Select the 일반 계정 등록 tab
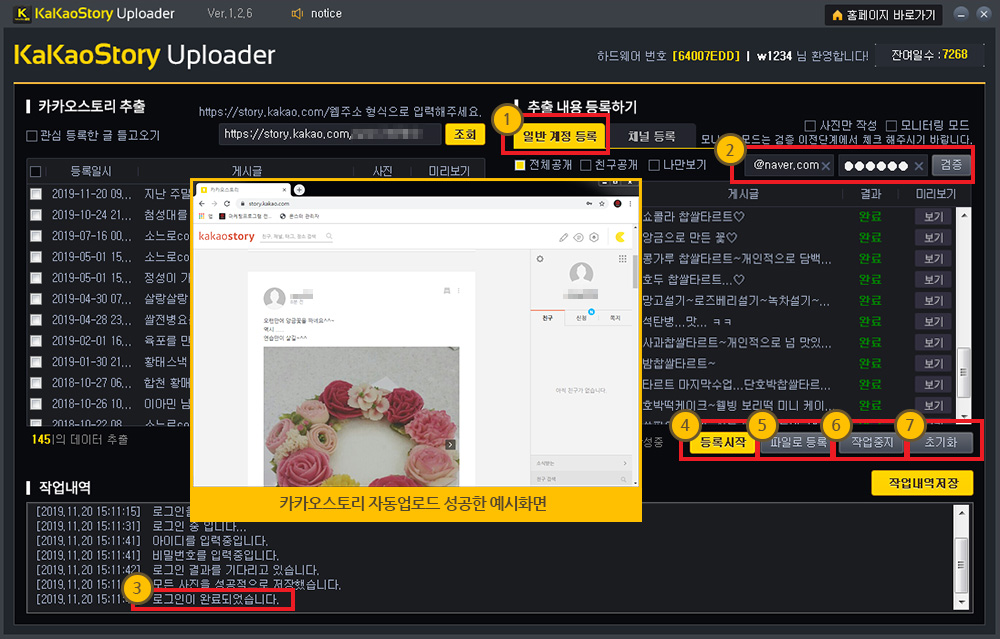Image resolution: width=1000 pixels, height=639 pixels. pos(559,136)
